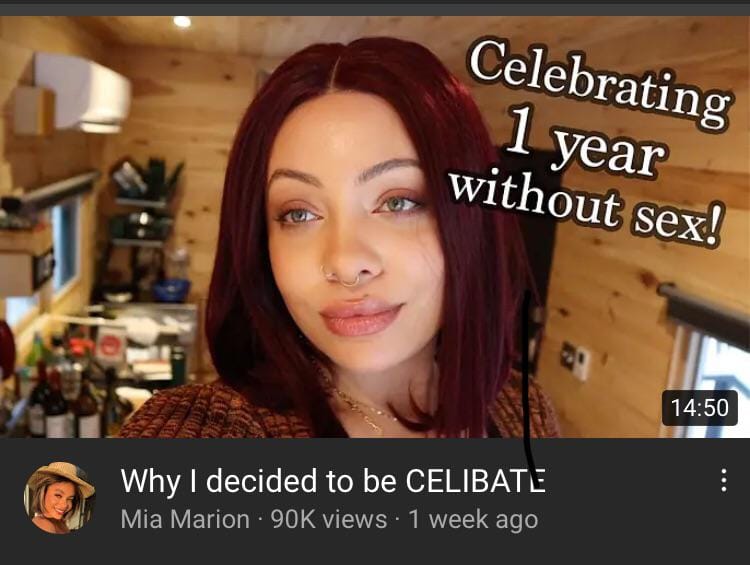
Task: Click the Celebrating overlay text on thumbnail
Action: tap(600, 84)
